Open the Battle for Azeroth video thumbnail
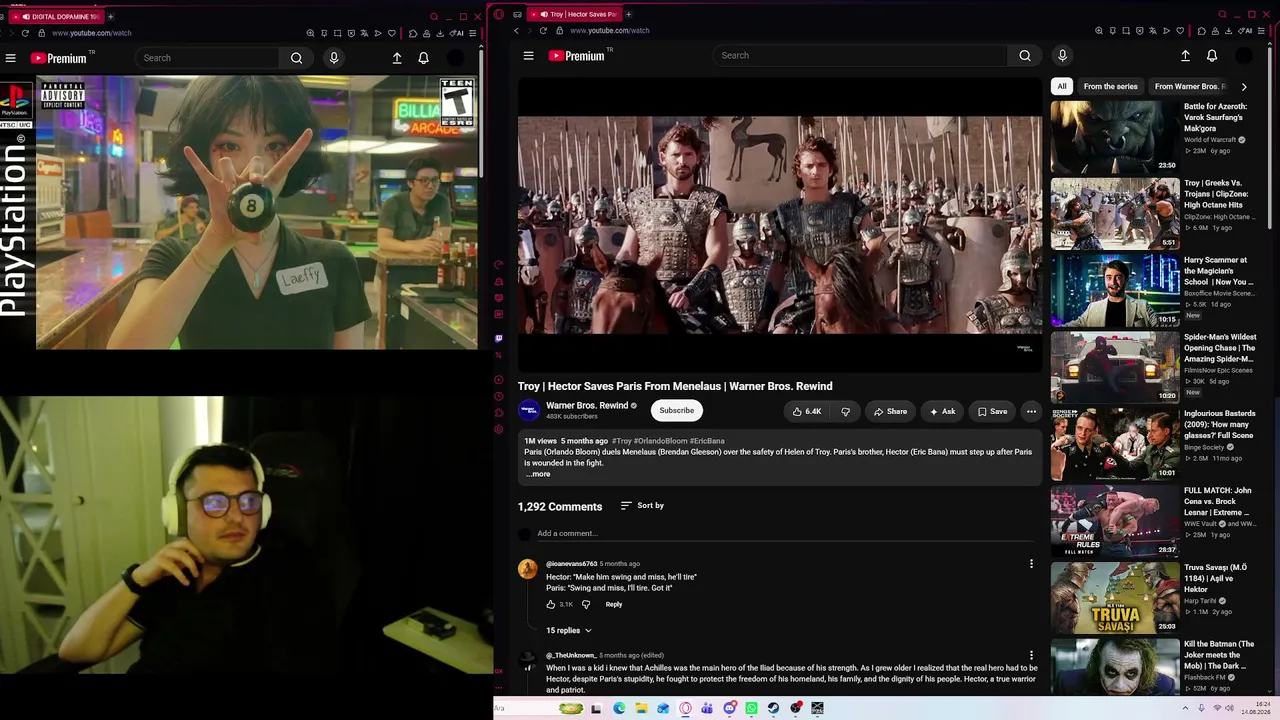 click(1115, 137)
